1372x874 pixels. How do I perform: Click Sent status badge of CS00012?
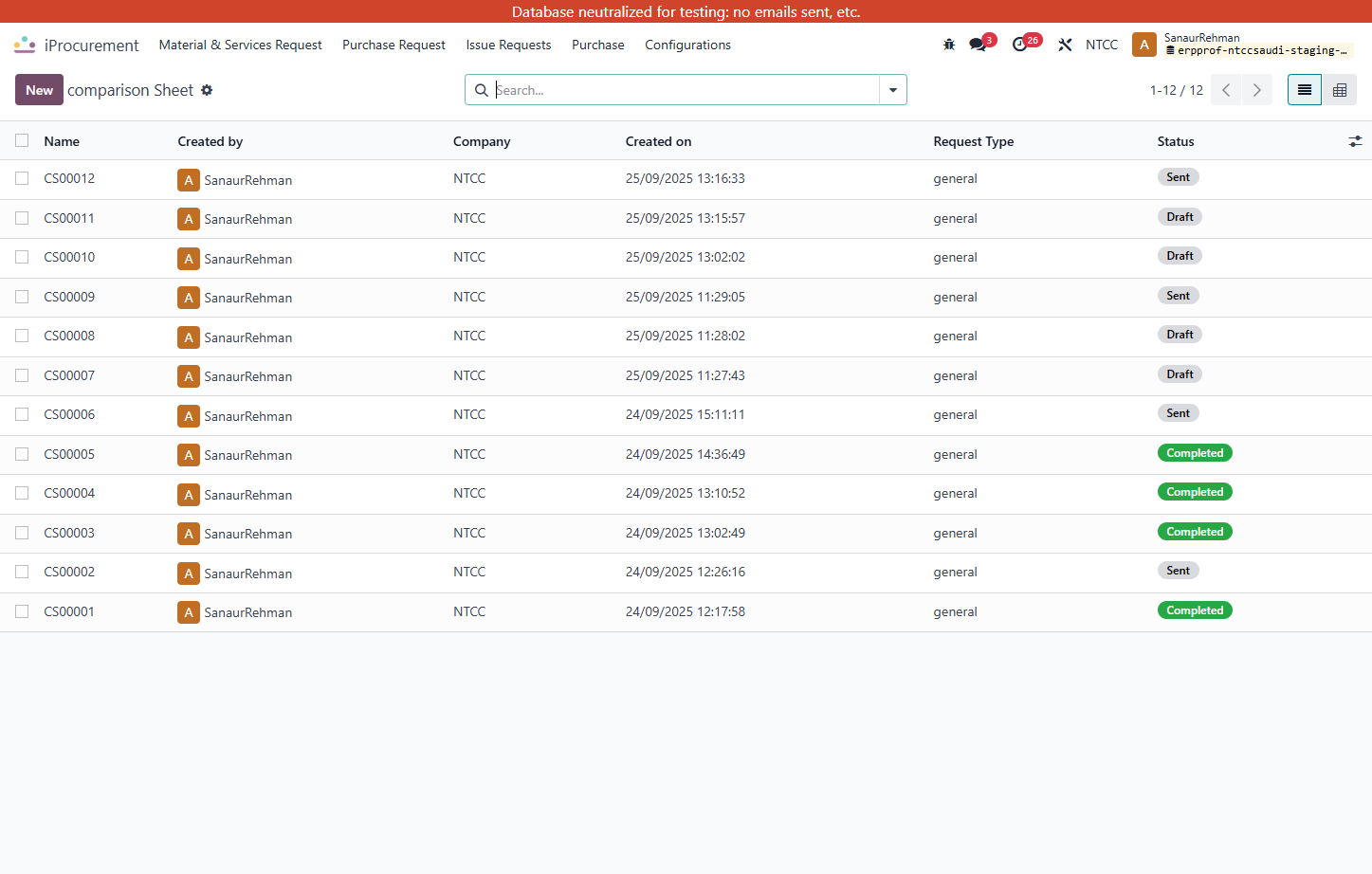pyautogui.click(x=1179, y=177)
